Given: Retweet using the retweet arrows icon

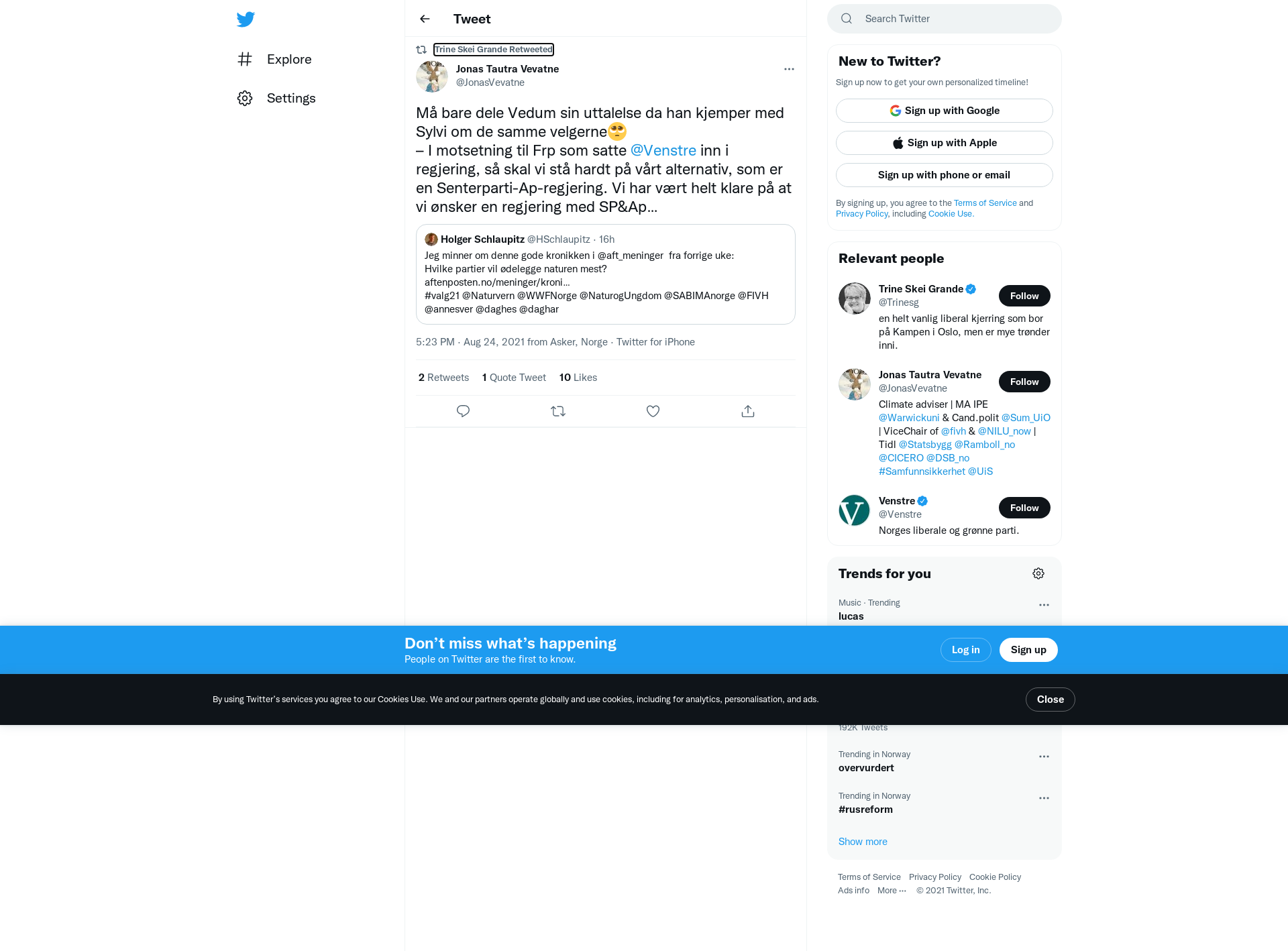Looking at the screenshot, I should (558, 411).
